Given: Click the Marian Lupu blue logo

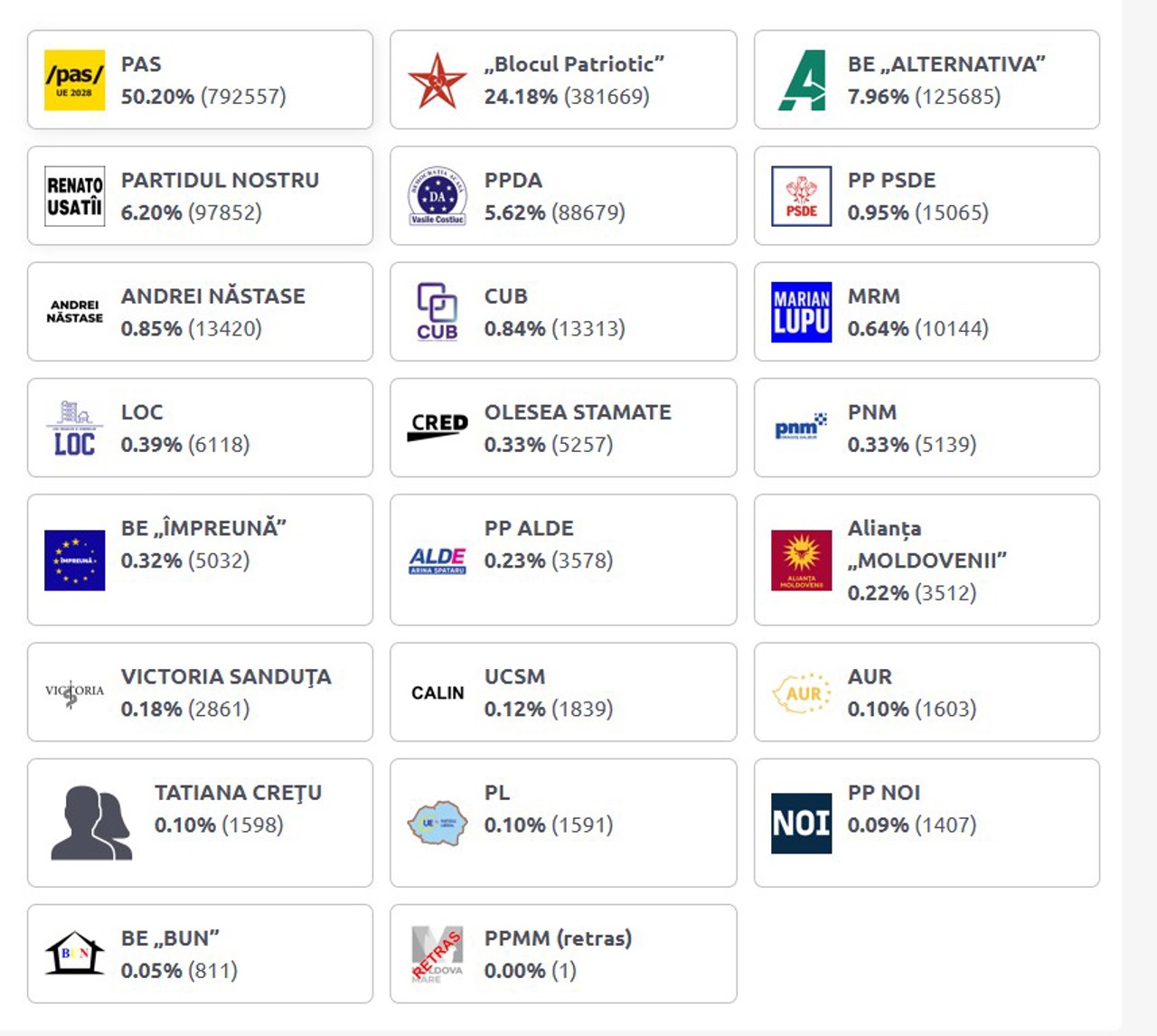Looking at the screenshot, I should point(802,312).
